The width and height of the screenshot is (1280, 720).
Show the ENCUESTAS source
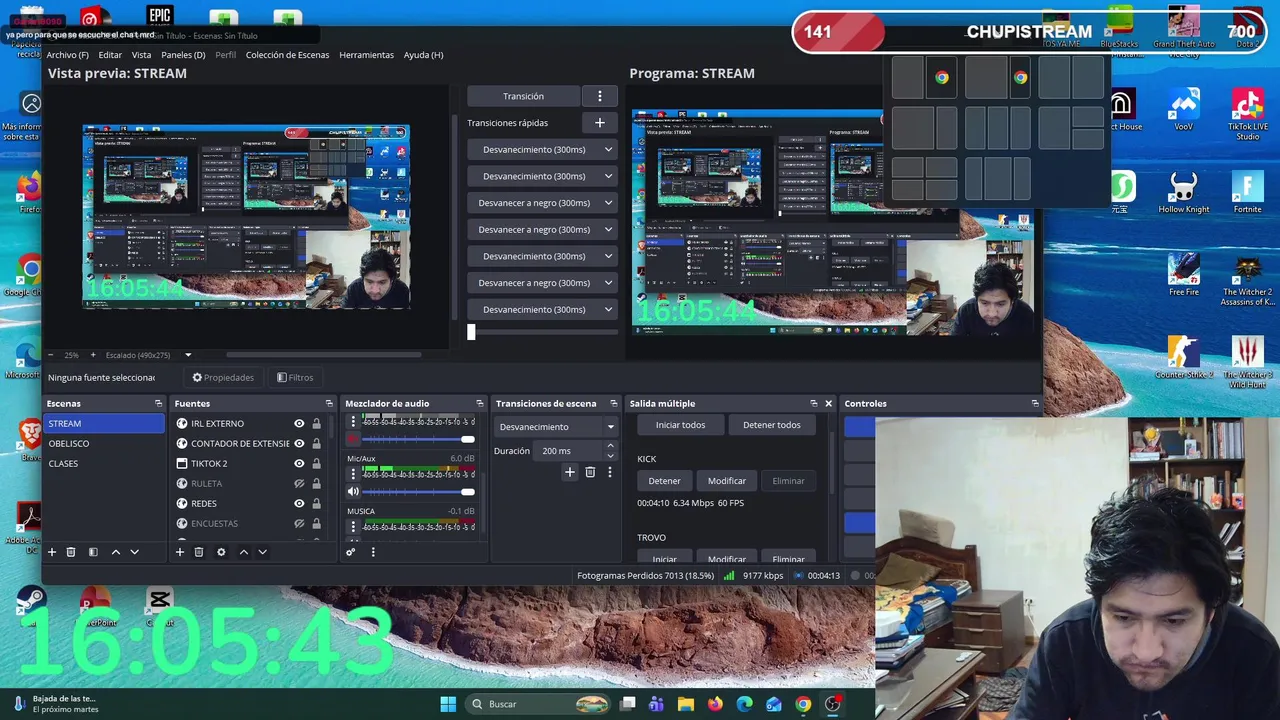coord(299,523)
